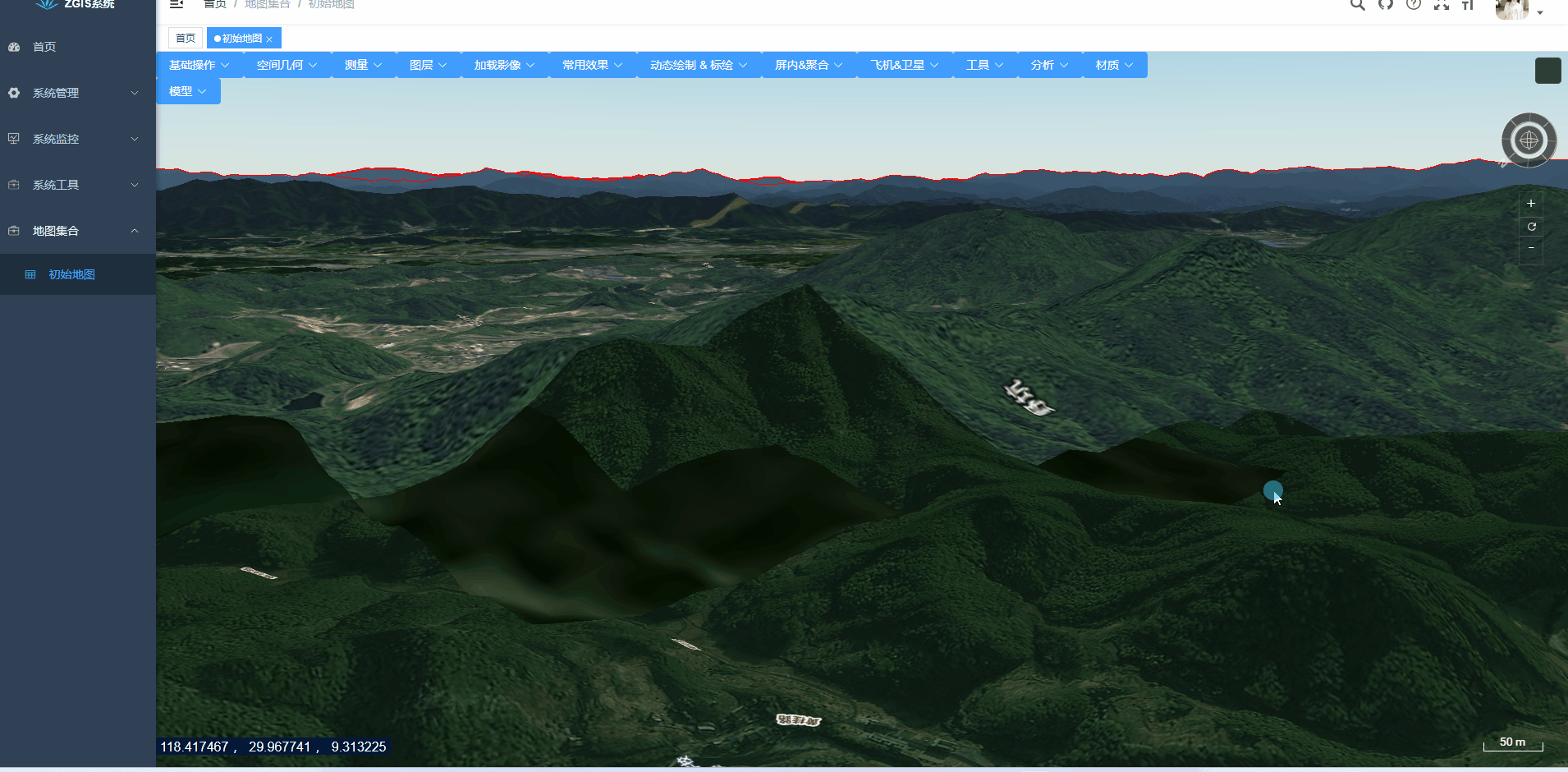Click the 系统管理 gear icon
Viewport: 1568px width, 772px height.
[14, 93]
